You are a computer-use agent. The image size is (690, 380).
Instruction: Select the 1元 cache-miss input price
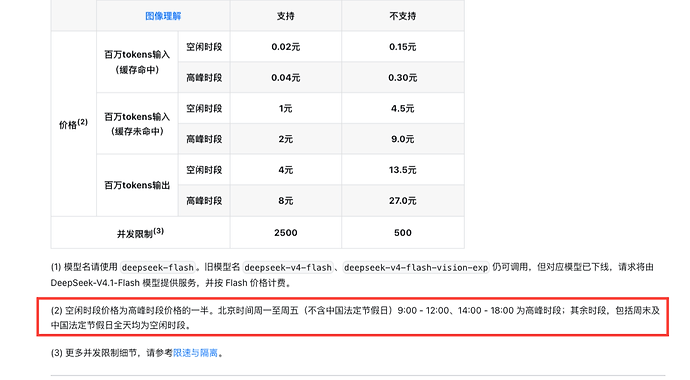[x=286, y=108]
